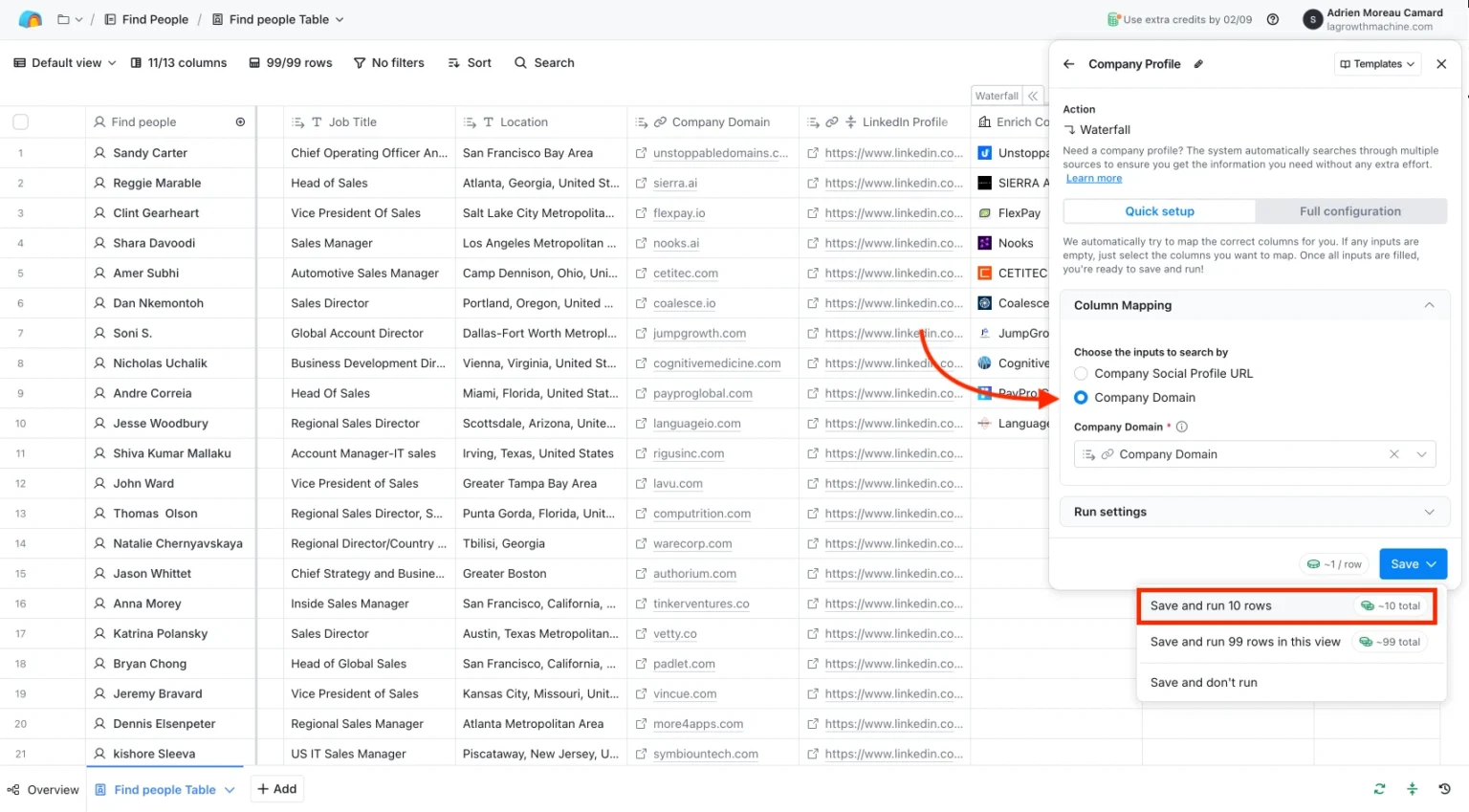The width and height of the screenshot is (1469, 812).
Task: Click the help question mark icon
Action: click(1273, 19)
